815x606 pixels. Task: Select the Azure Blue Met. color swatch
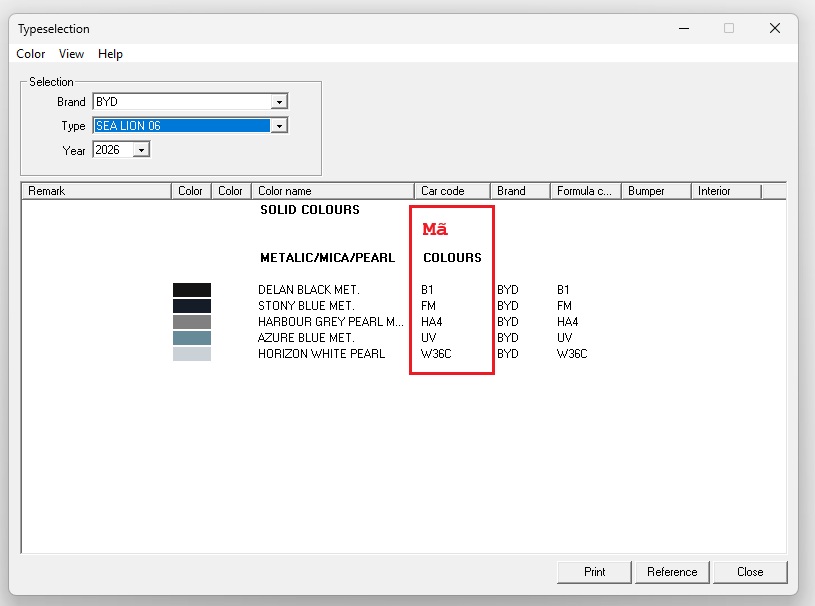[192, 338]
